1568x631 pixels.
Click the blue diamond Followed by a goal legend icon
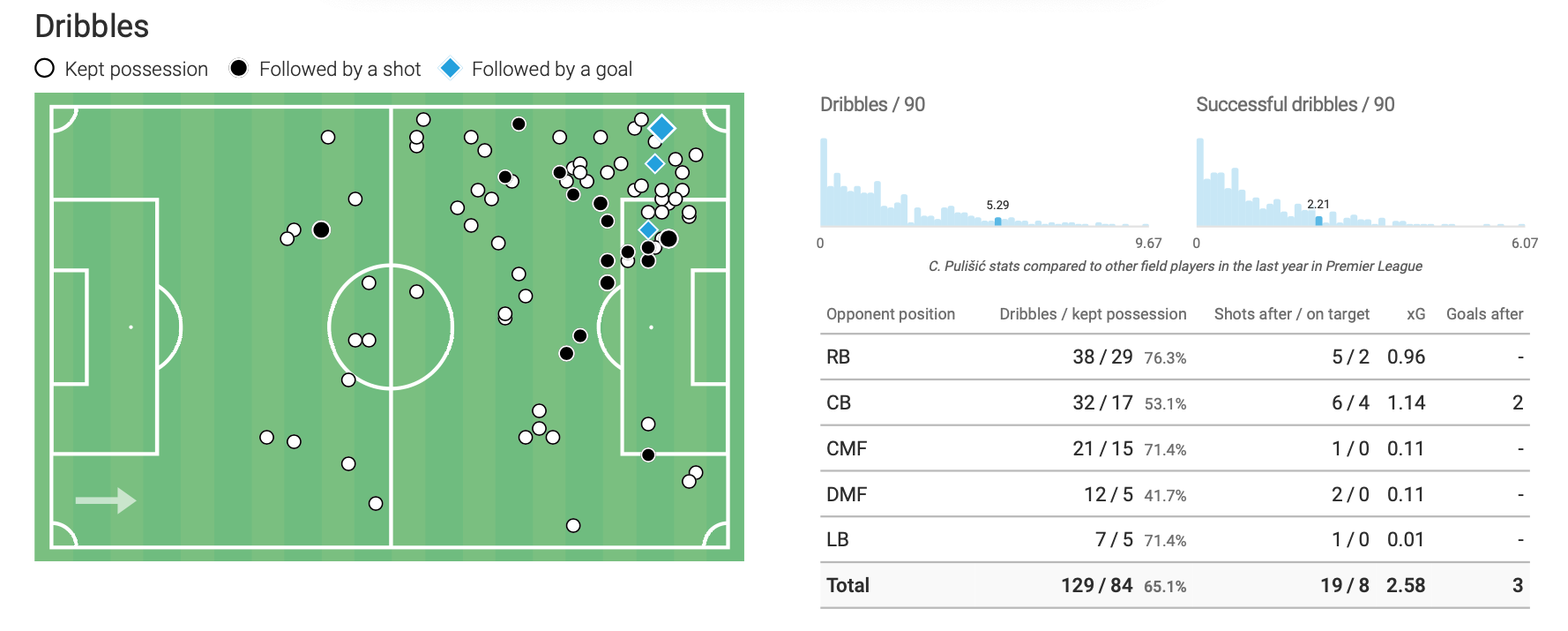tap(451, 69)
